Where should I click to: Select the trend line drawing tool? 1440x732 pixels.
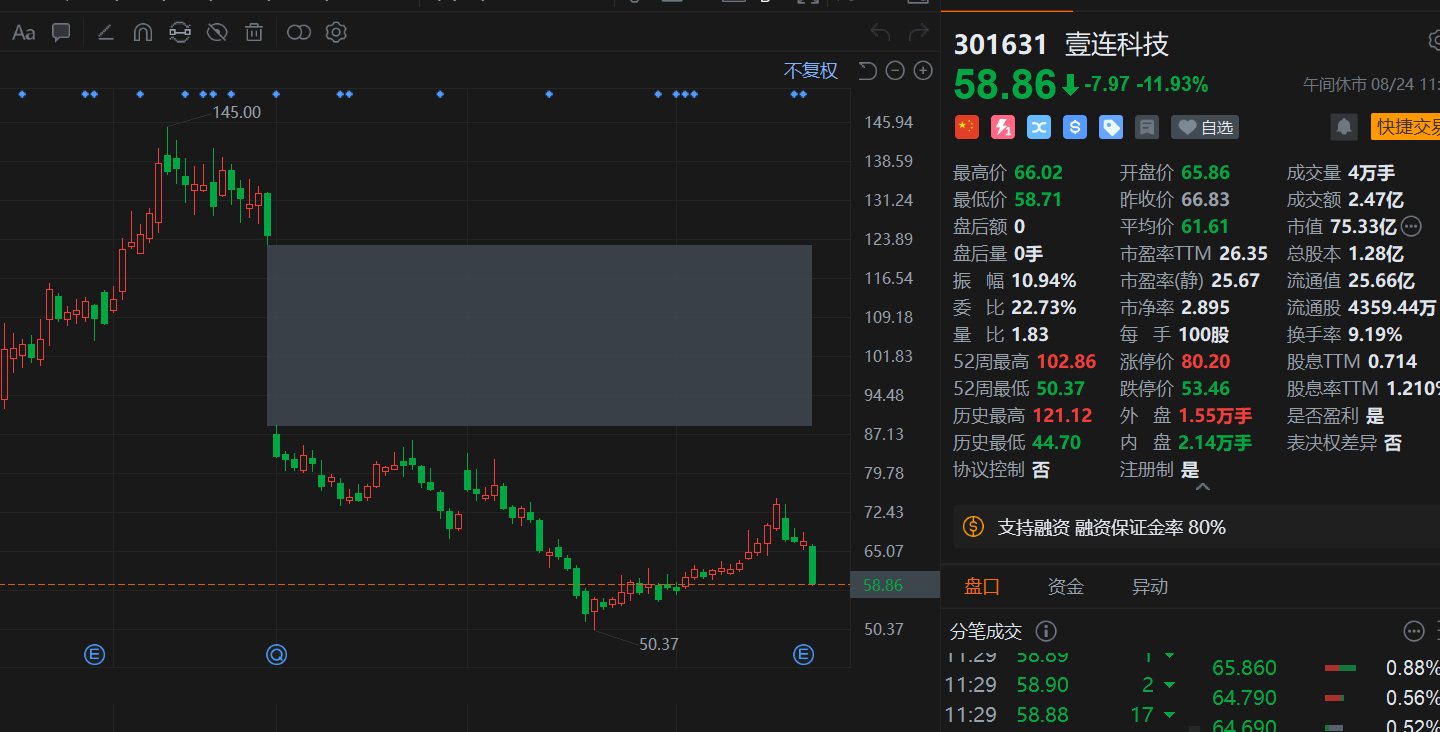tap(105, 33)
